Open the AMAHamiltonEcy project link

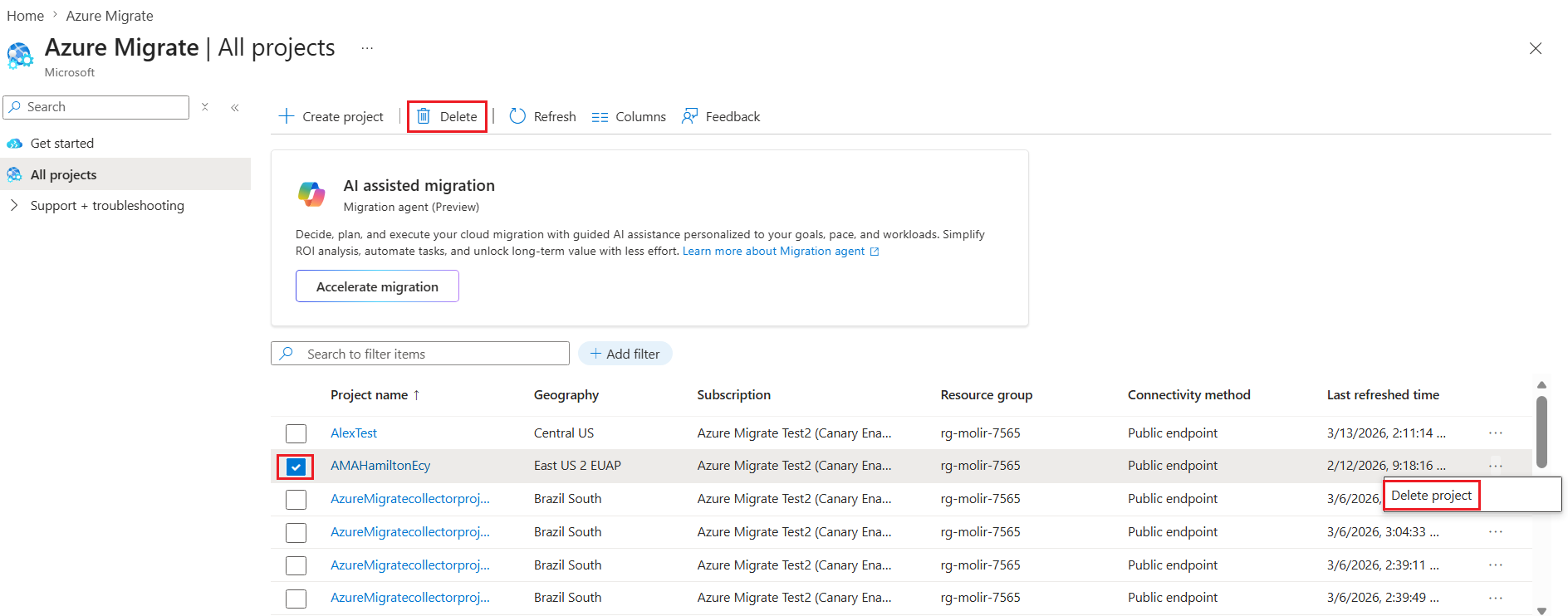pos(380,466)
